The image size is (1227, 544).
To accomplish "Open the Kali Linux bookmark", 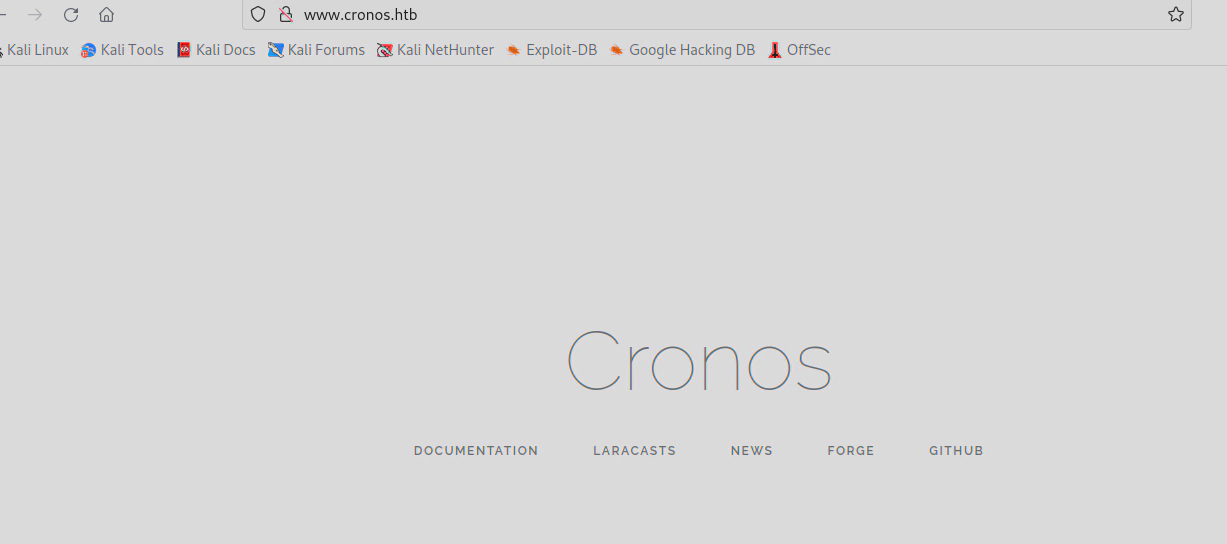I will (x=36, y=50).
